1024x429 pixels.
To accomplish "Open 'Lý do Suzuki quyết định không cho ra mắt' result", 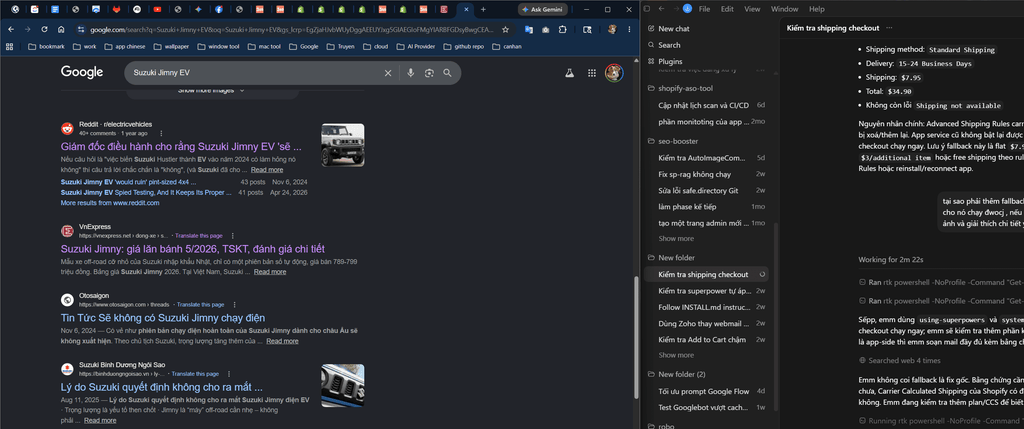I will 161,387.
